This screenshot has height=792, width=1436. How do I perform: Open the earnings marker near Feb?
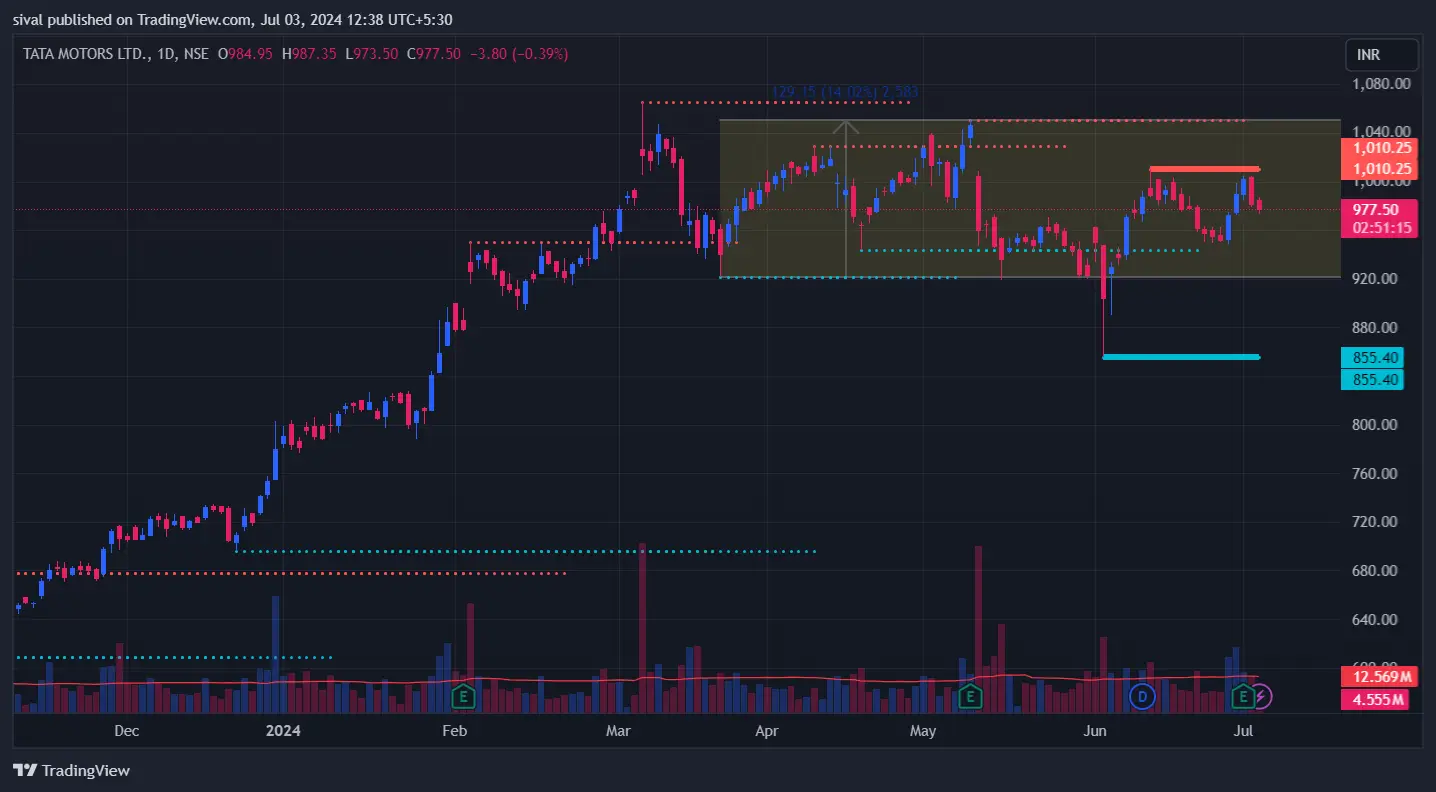(463, 696)
